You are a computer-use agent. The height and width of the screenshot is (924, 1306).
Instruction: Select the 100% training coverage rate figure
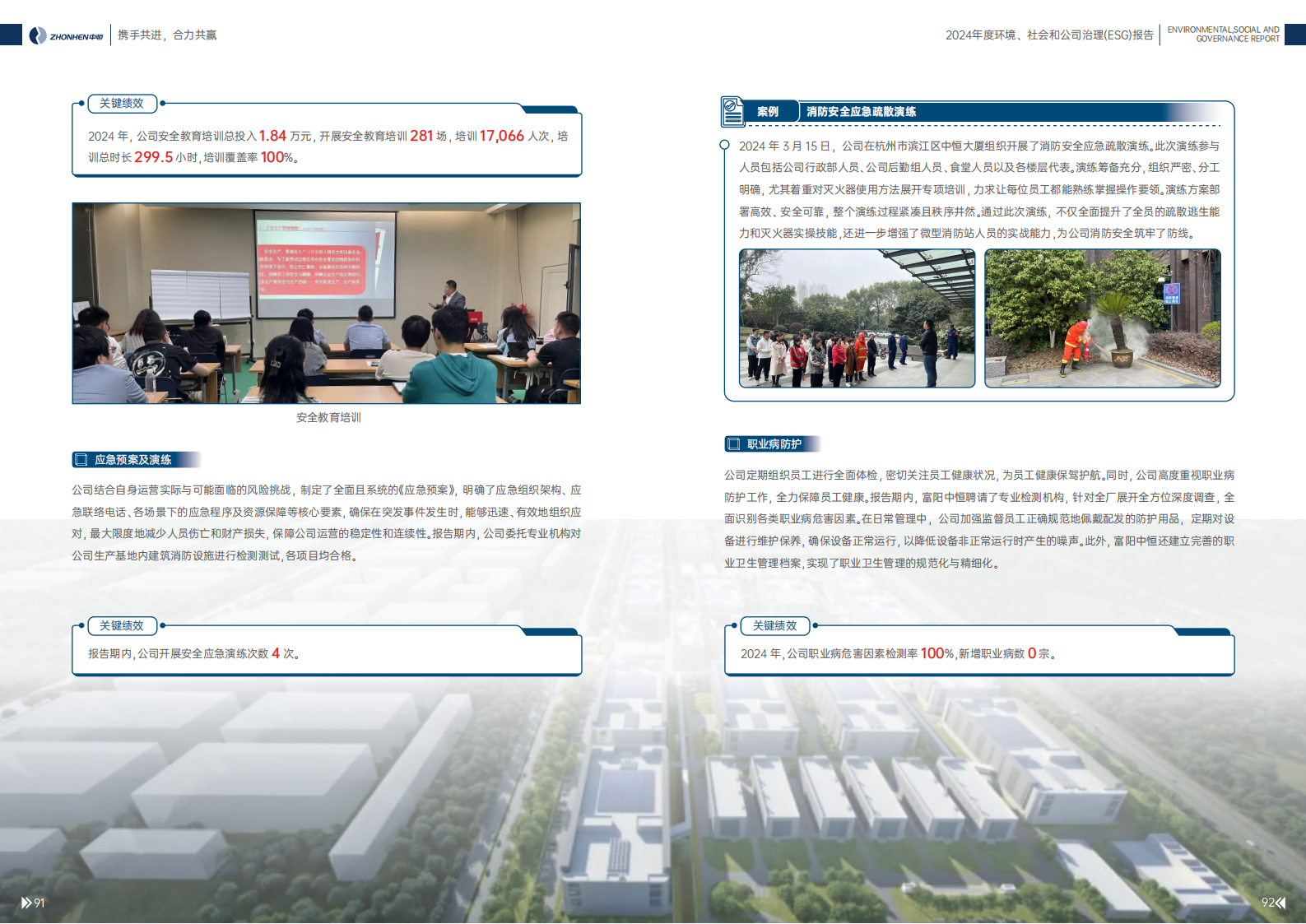[277, 157]
